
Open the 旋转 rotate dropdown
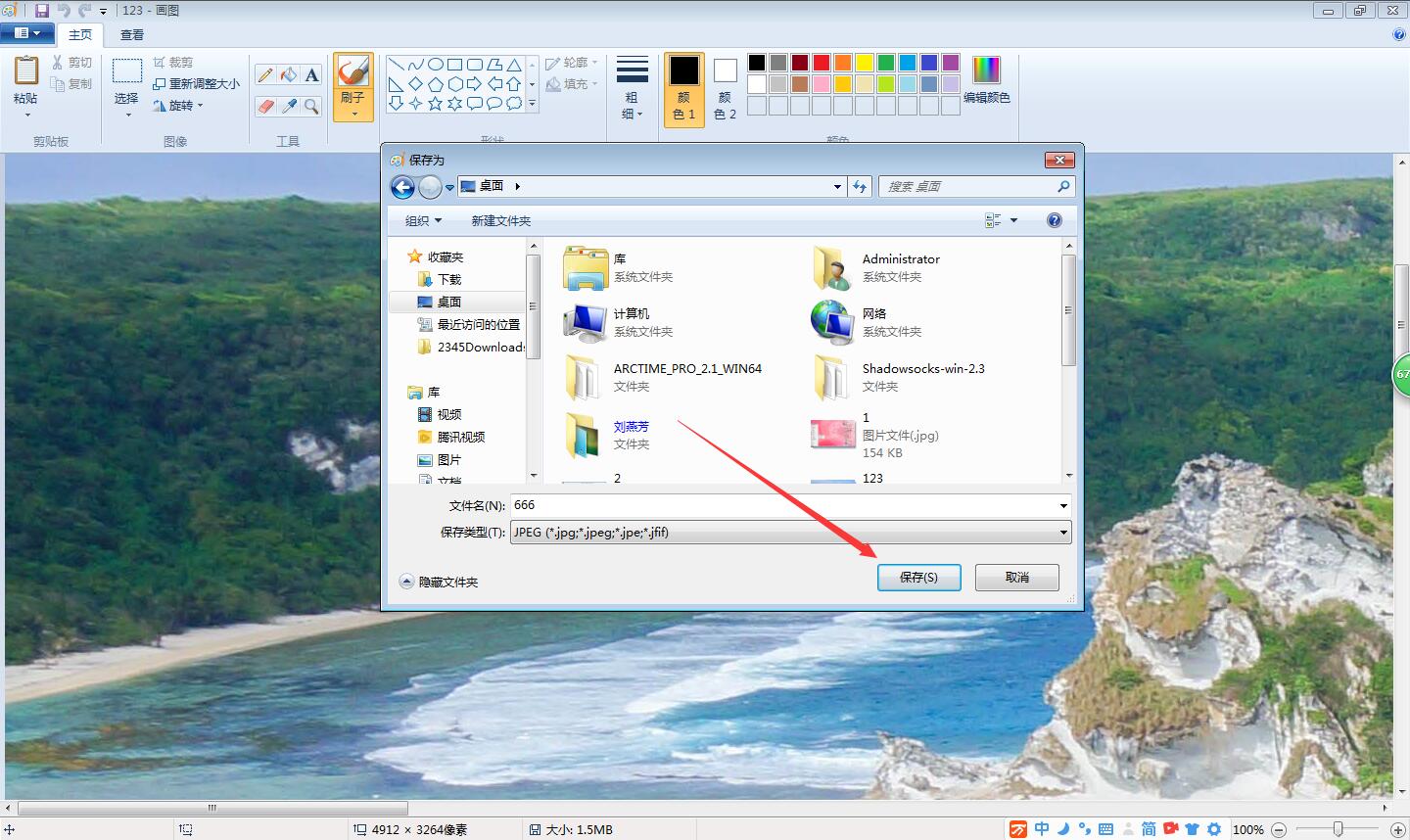tap(178, 106)
